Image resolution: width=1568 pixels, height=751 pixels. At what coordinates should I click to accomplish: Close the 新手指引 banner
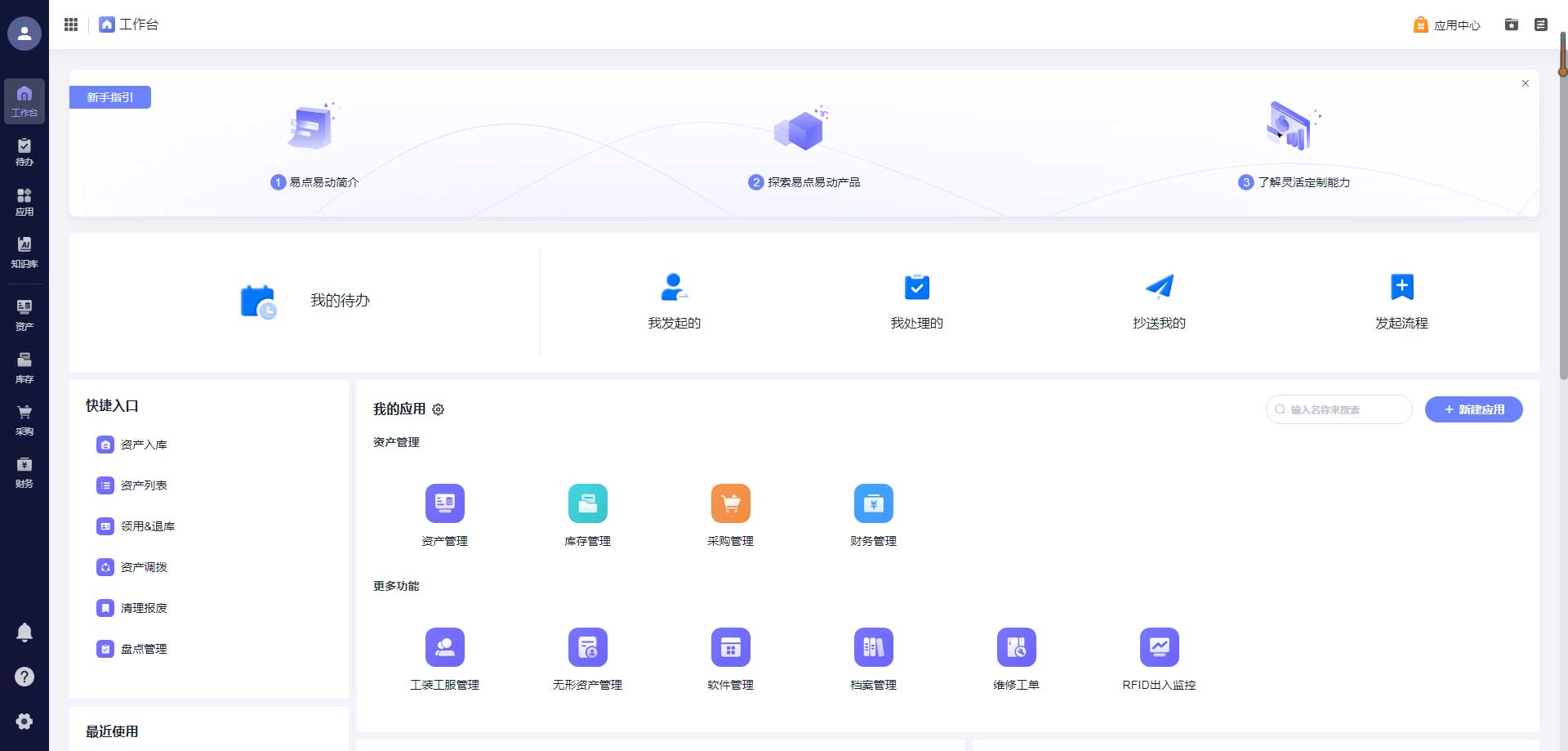(1525, 83)
